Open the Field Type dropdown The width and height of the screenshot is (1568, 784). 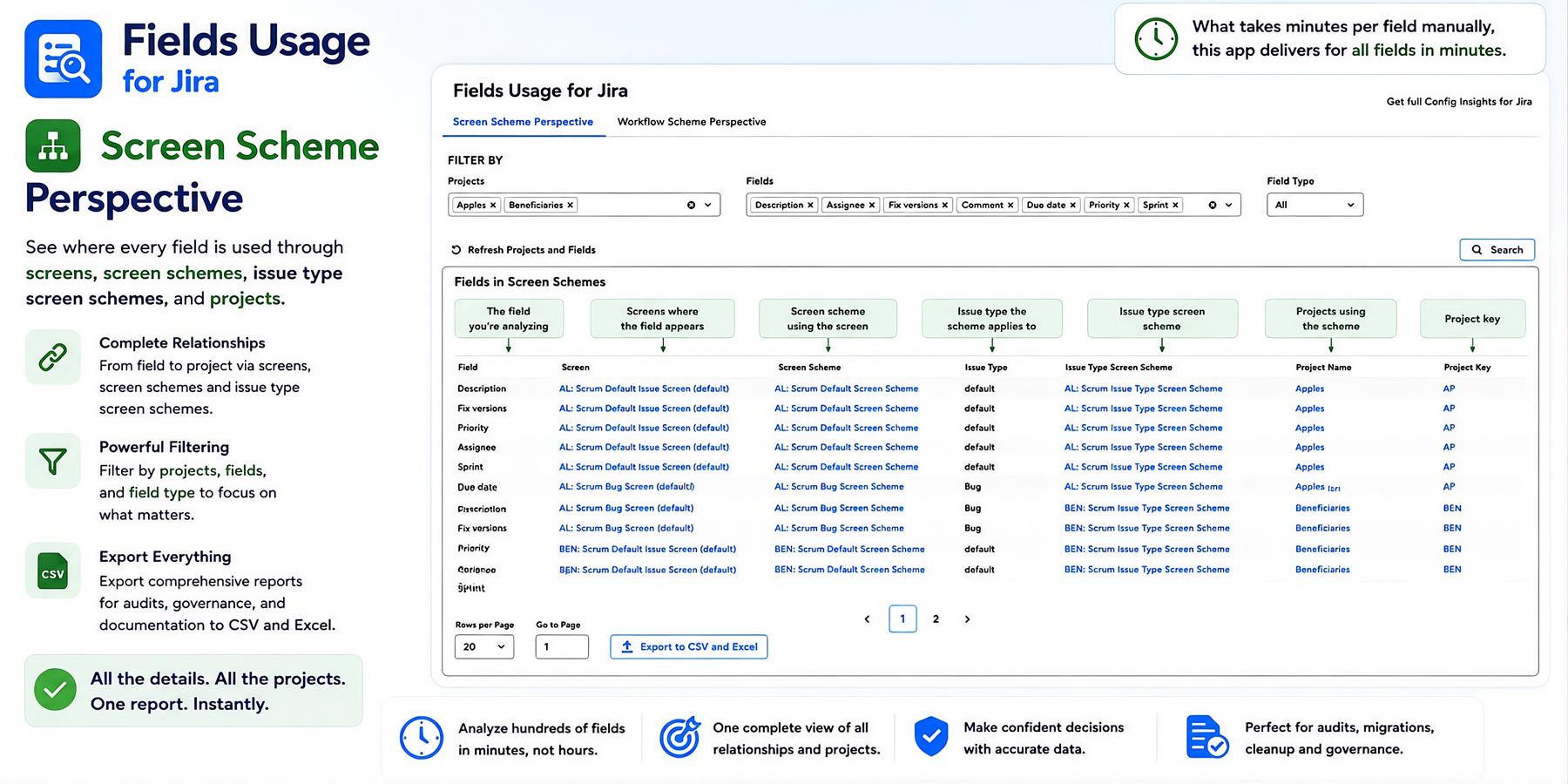pyautogui.click(x=1315, y=205)
